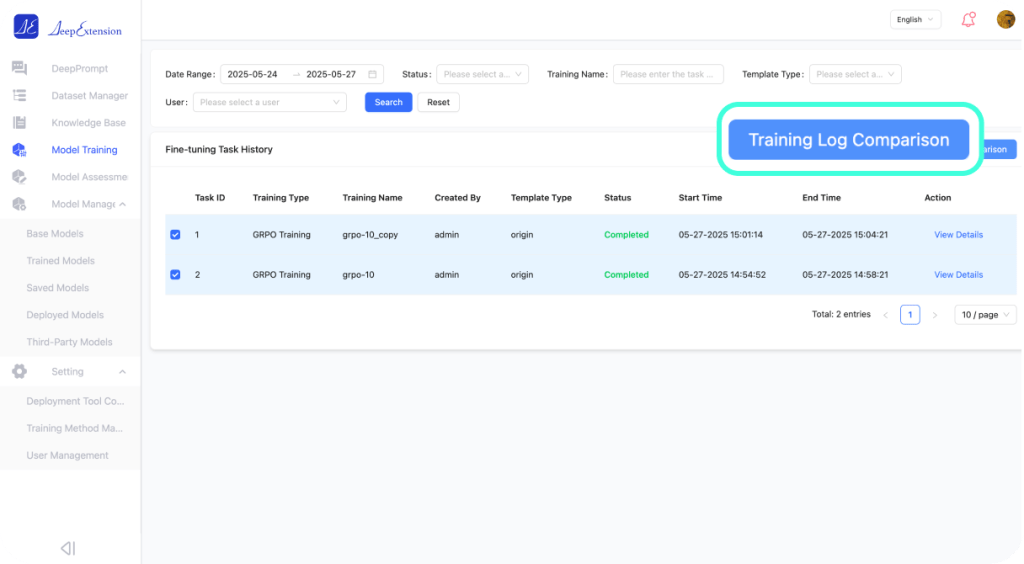Open notifications via the bell icon
The height and width of the screenshot is (564, 1024).
tap(968, 19)
